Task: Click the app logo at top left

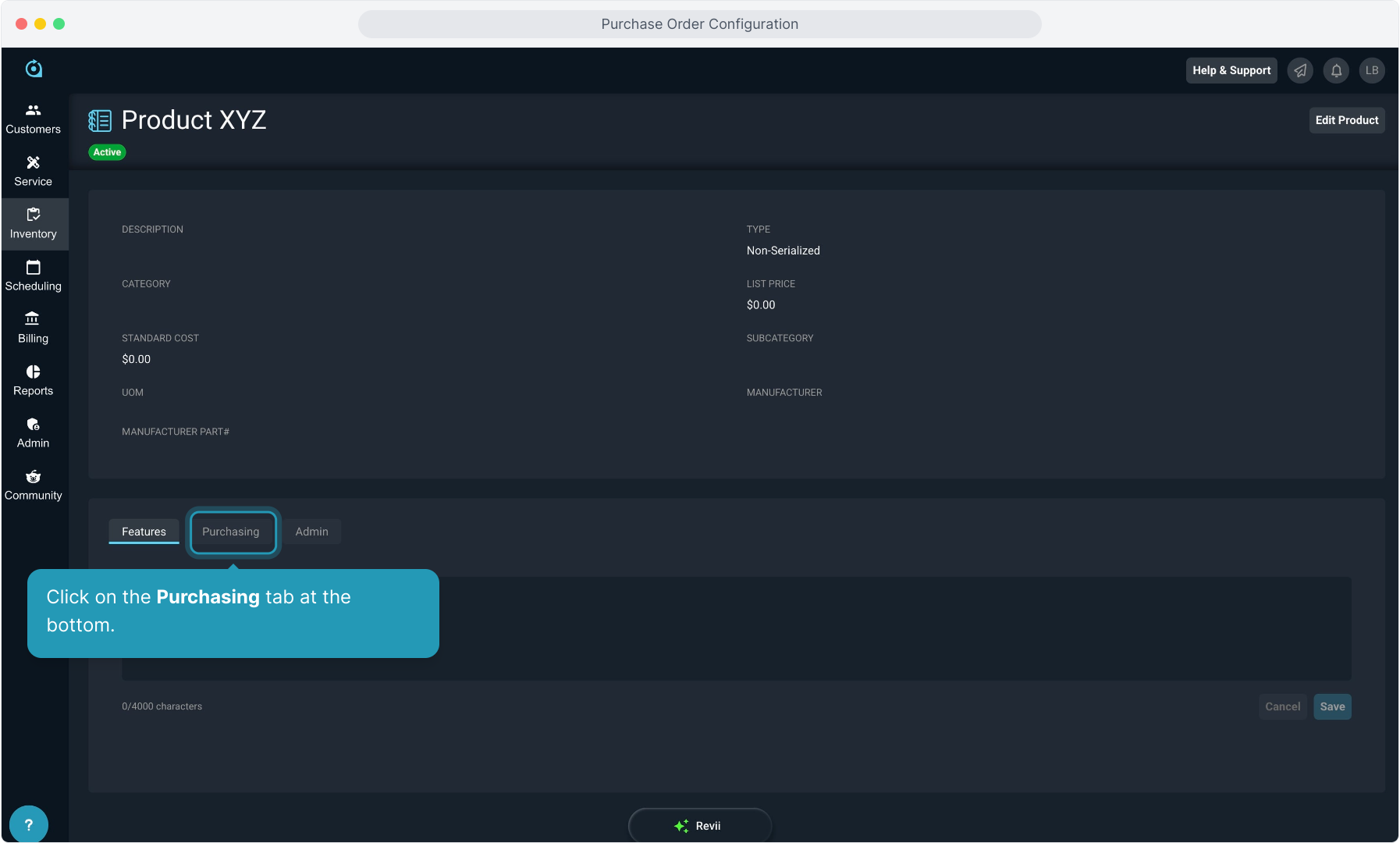Action: tap(34, 69)
